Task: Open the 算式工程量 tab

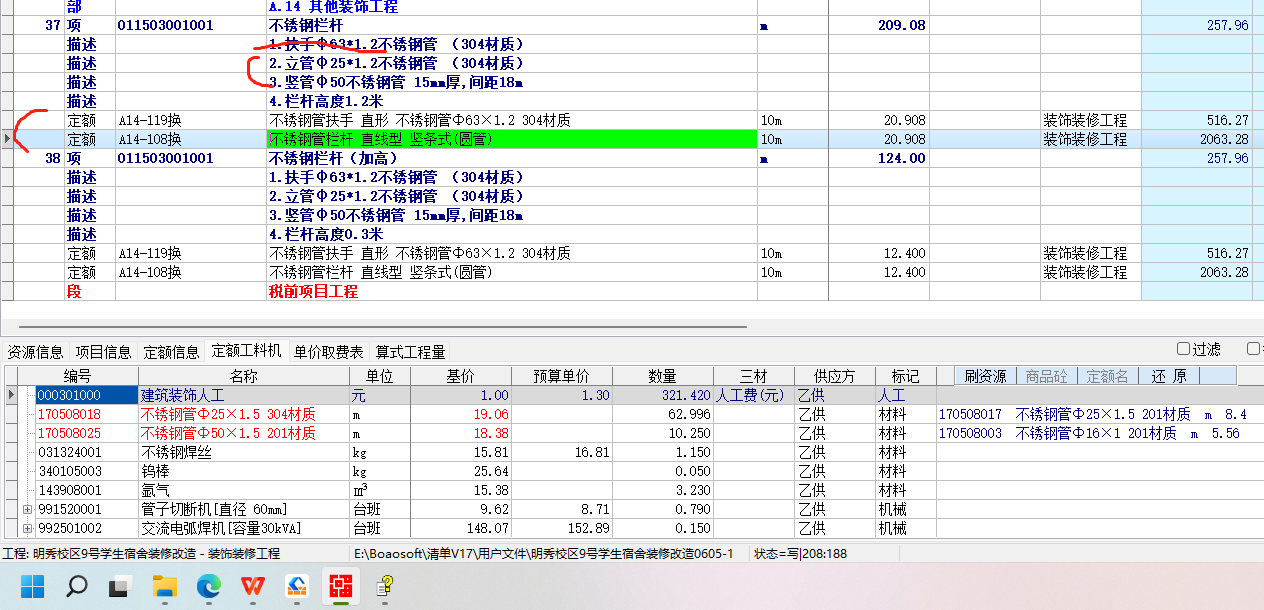Action: coord(410,352)
